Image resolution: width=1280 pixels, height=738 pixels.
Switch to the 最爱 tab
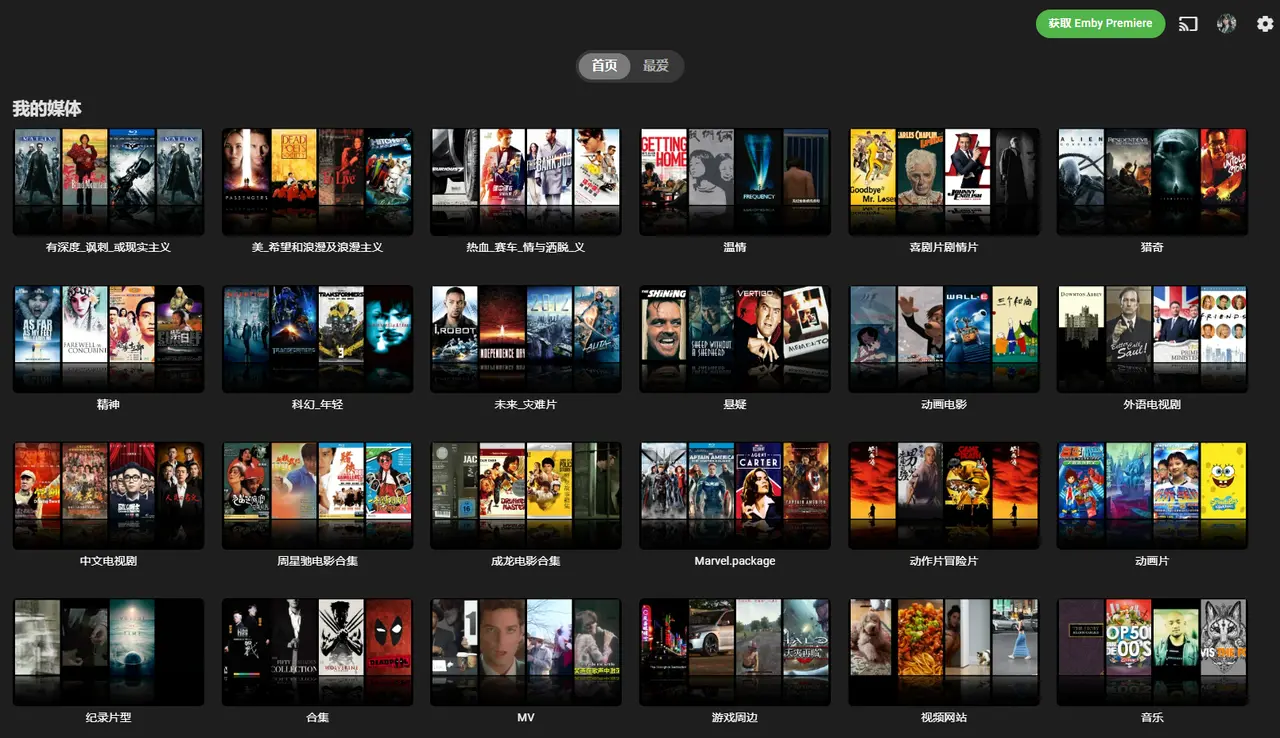[x=656, y=66]
